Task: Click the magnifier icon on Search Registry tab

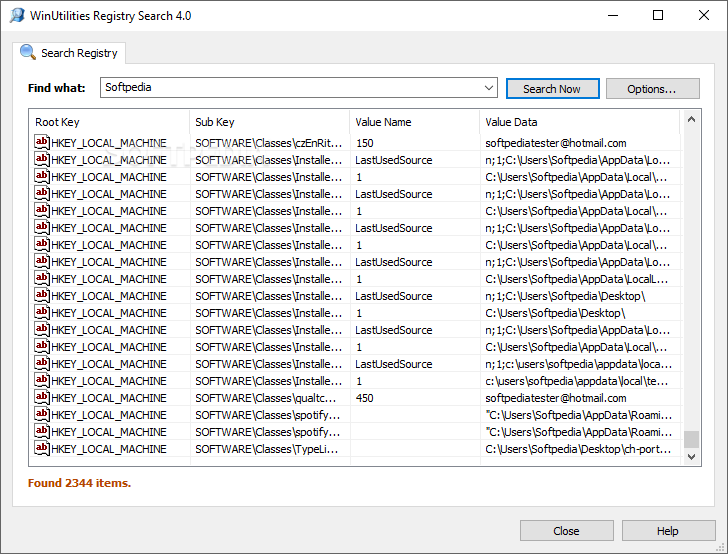Action: pyautogui.click(x=28, y=52)
